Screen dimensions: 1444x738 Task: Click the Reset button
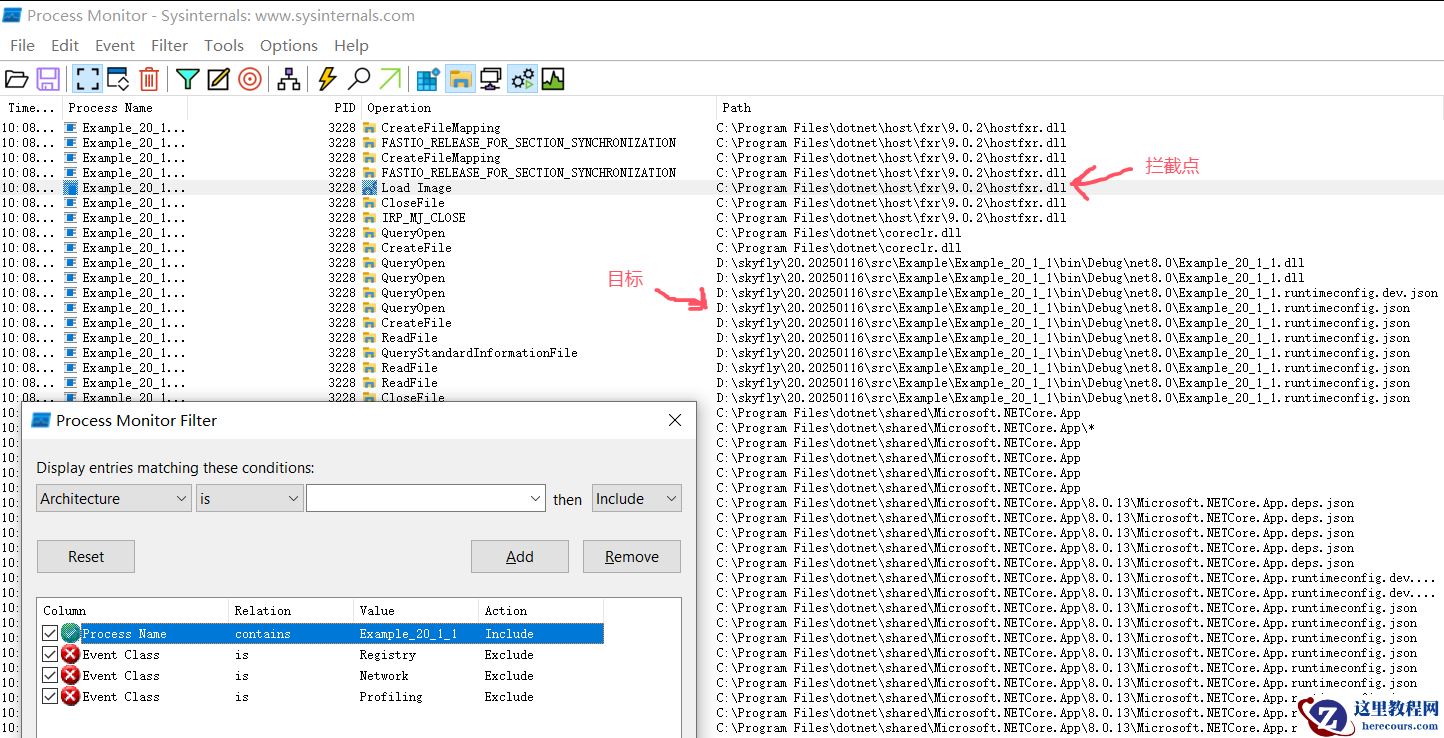pyautogui.click(x=86, y=557)
